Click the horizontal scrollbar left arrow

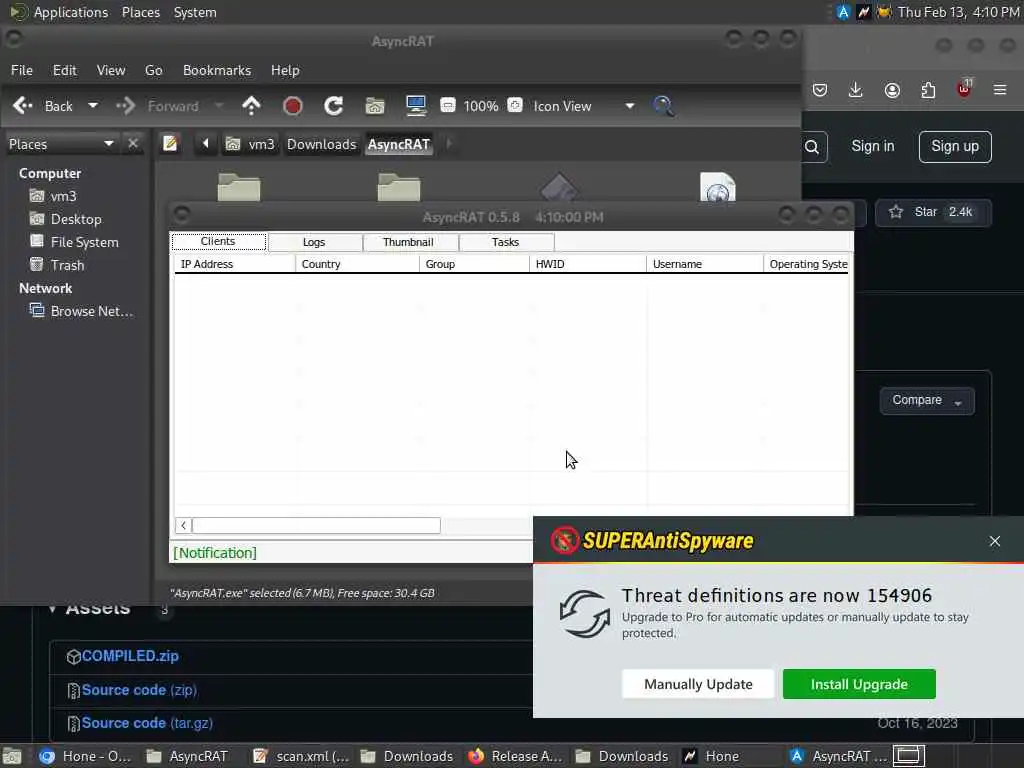pyautogui.click(x=184, y=525)
